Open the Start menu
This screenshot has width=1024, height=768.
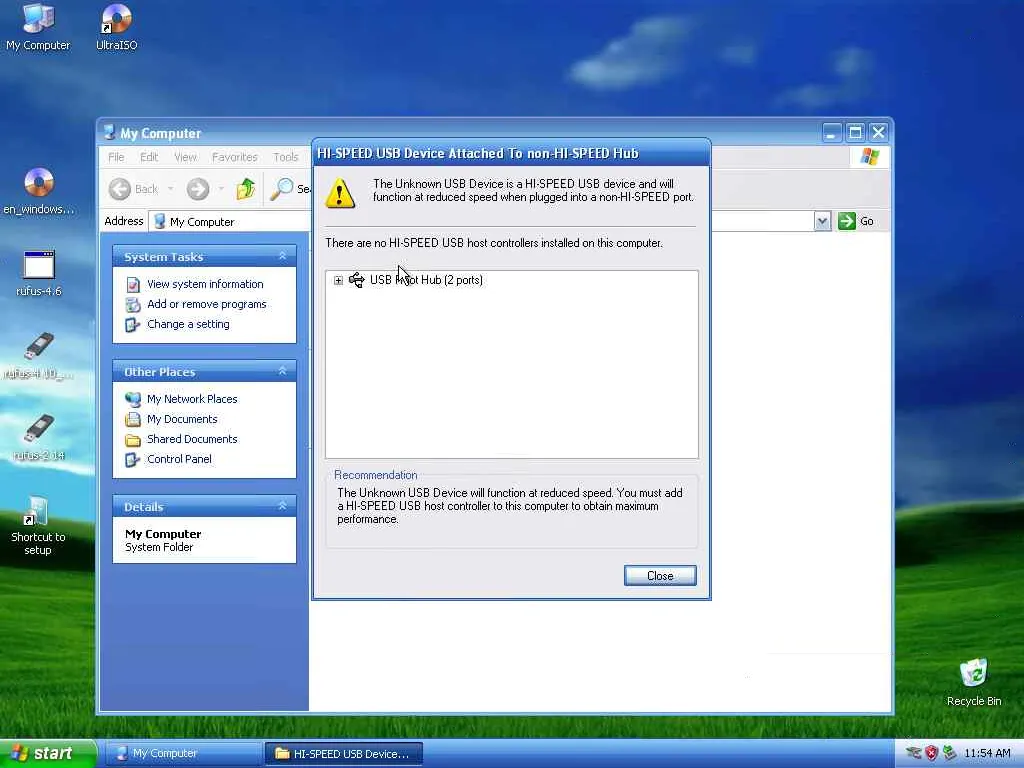[48, 754]
